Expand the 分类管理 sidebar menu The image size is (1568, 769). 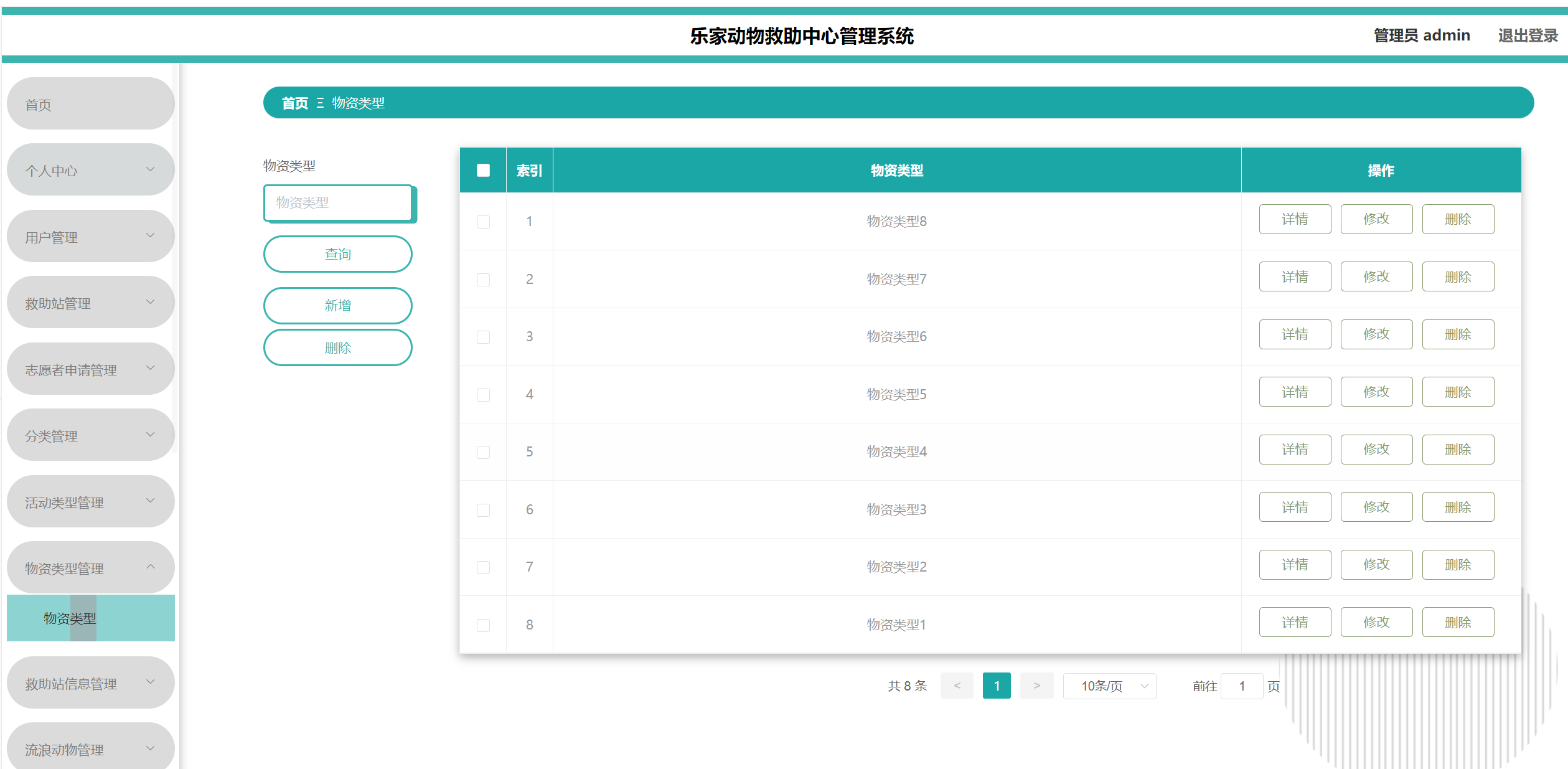[x=90, y=435]
